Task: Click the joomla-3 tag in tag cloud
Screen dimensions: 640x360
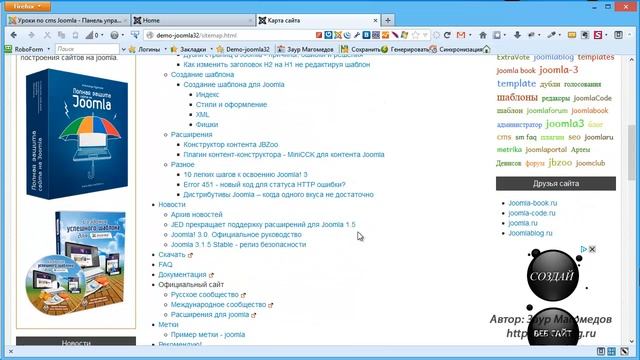Action: (x=558, y=70)
